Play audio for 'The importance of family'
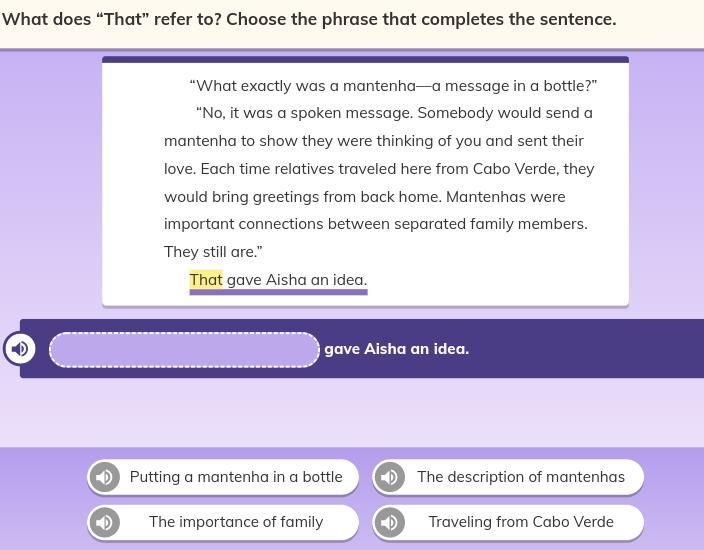This screenshot has height=550, width=704. [x=105, y=522]
